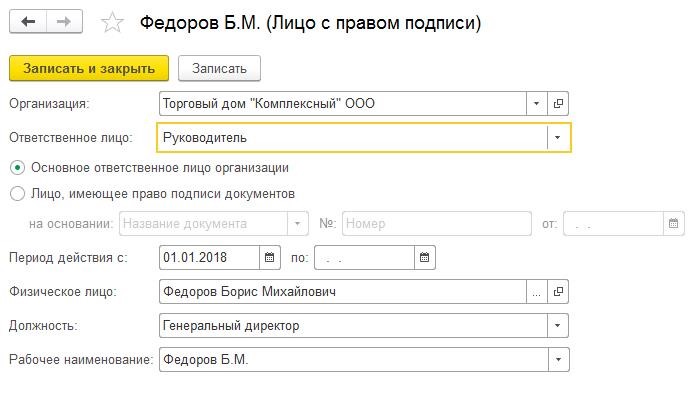Open Название документа dropdown arrow
This screenshot has width=699, height=393.
point(297,223)
